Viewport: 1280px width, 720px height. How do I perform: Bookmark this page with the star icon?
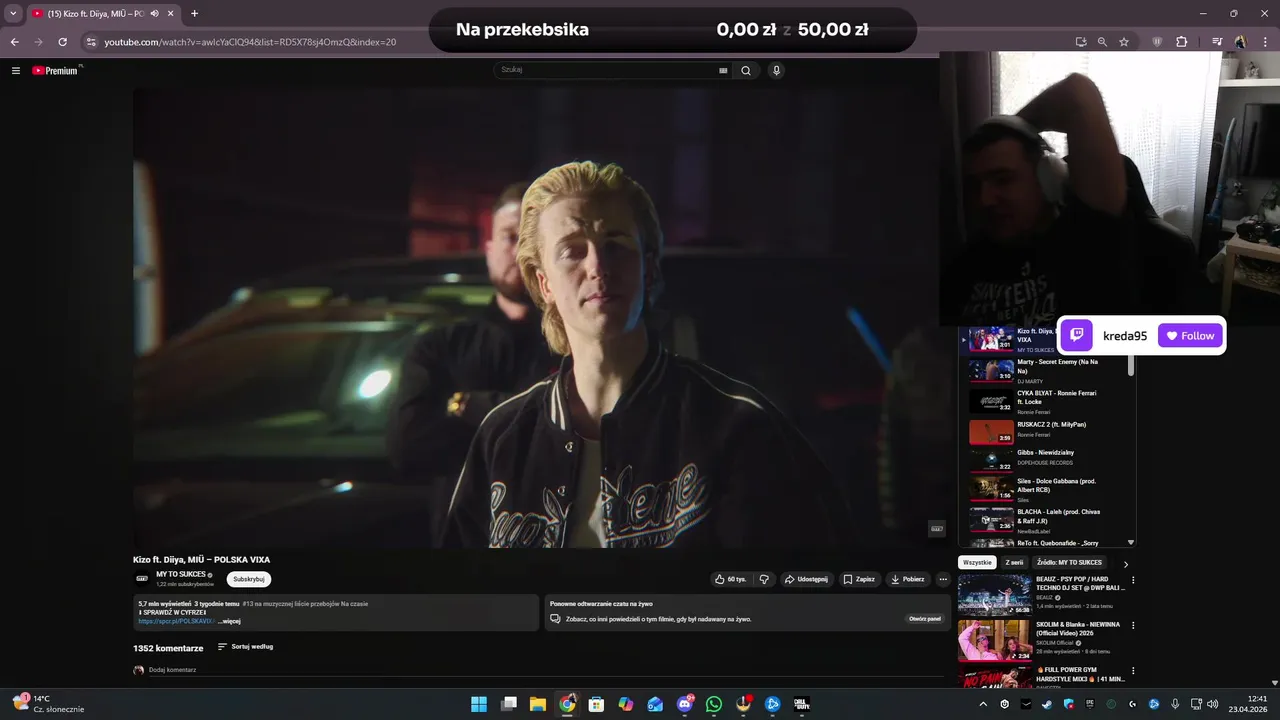[x=1124, y=42]
